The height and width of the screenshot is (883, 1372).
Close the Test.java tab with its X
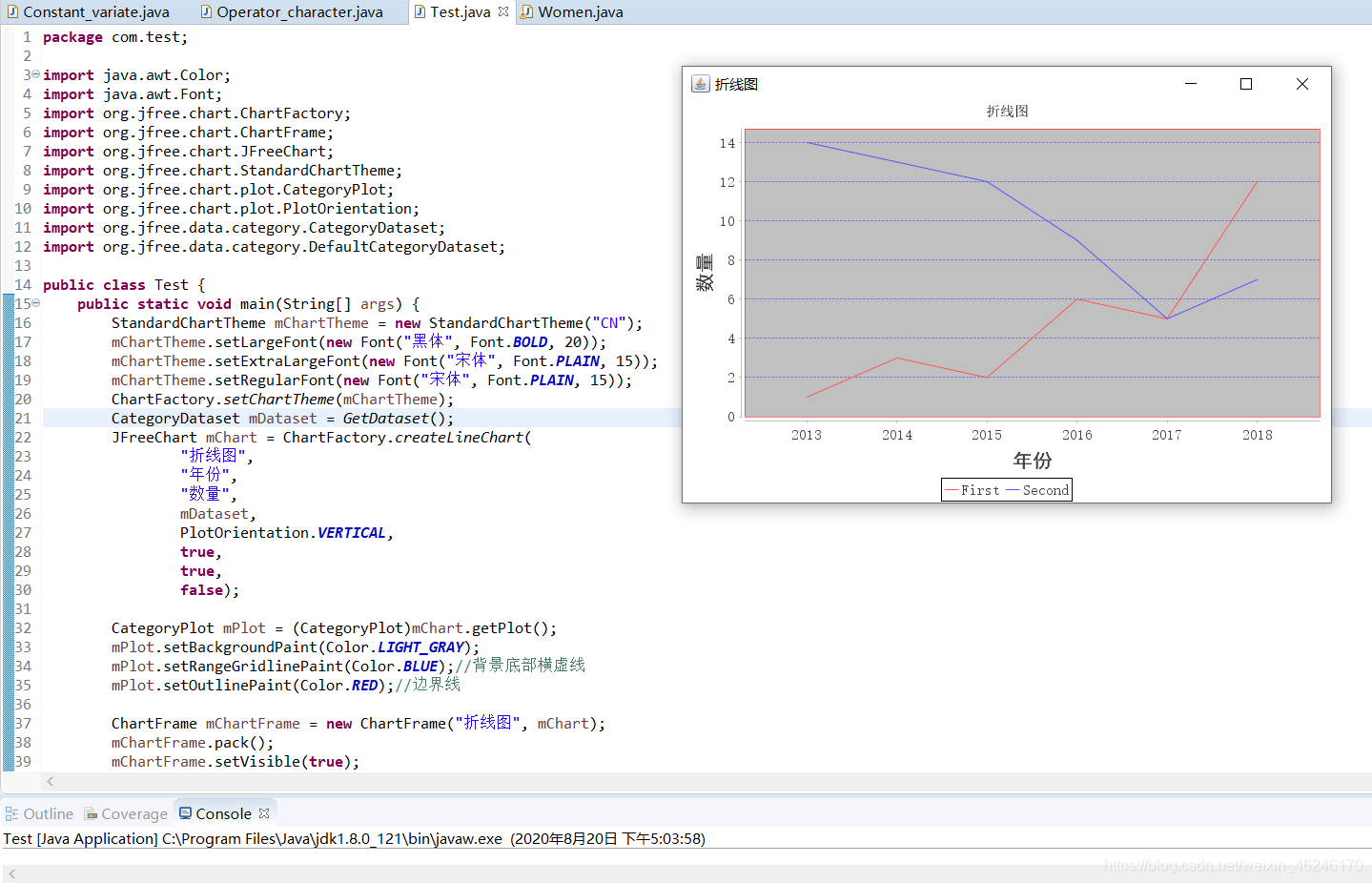coord(503,11)
